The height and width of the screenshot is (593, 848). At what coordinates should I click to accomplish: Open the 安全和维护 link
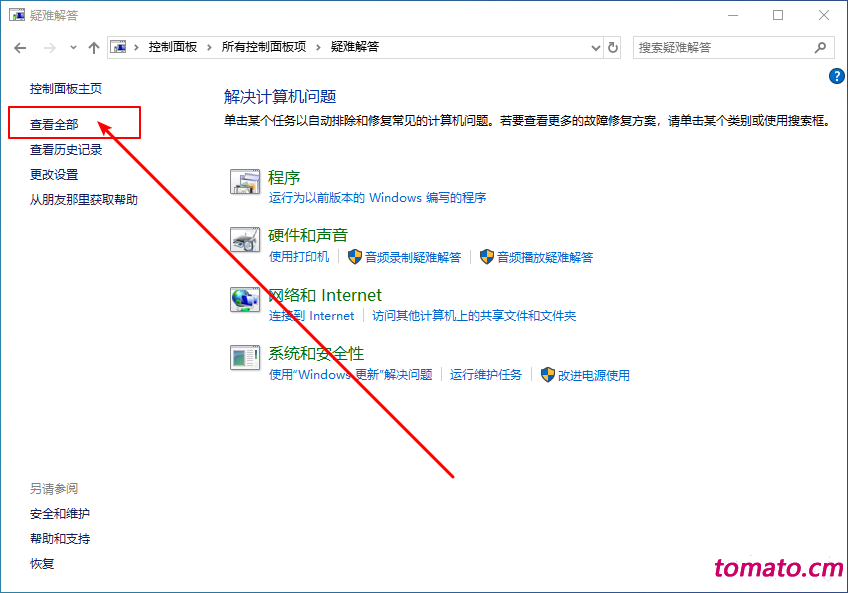(60, 513)
